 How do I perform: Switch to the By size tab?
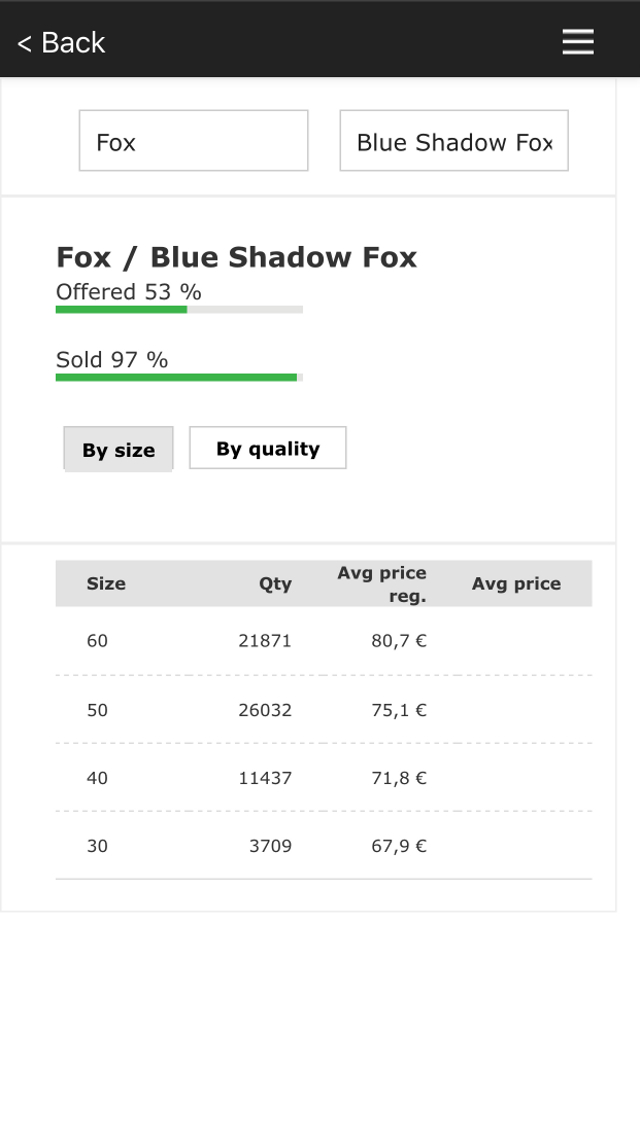[x=118, y=449]
